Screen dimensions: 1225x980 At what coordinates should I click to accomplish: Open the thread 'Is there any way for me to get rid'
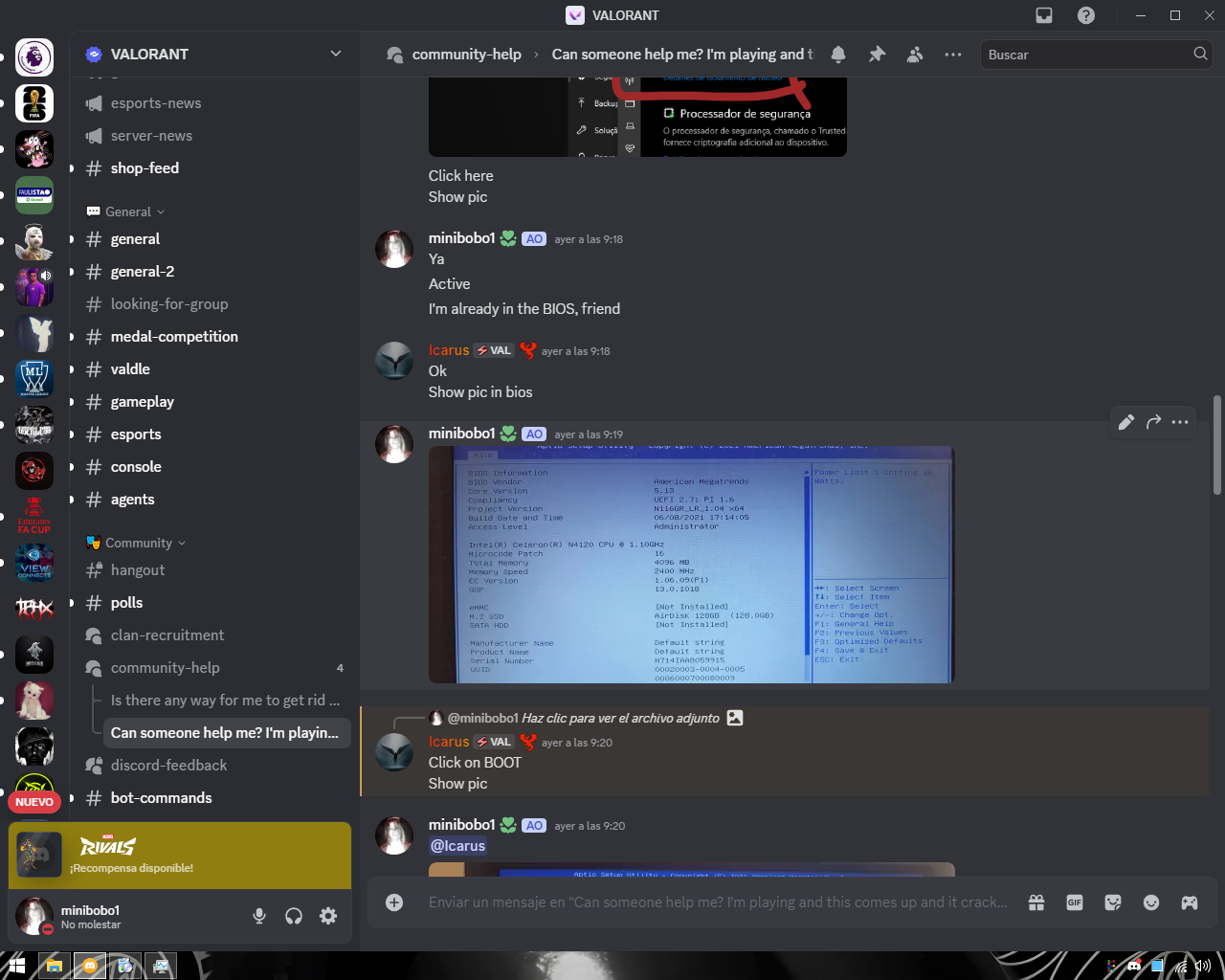pyautogui.click(x=227, y=701)
